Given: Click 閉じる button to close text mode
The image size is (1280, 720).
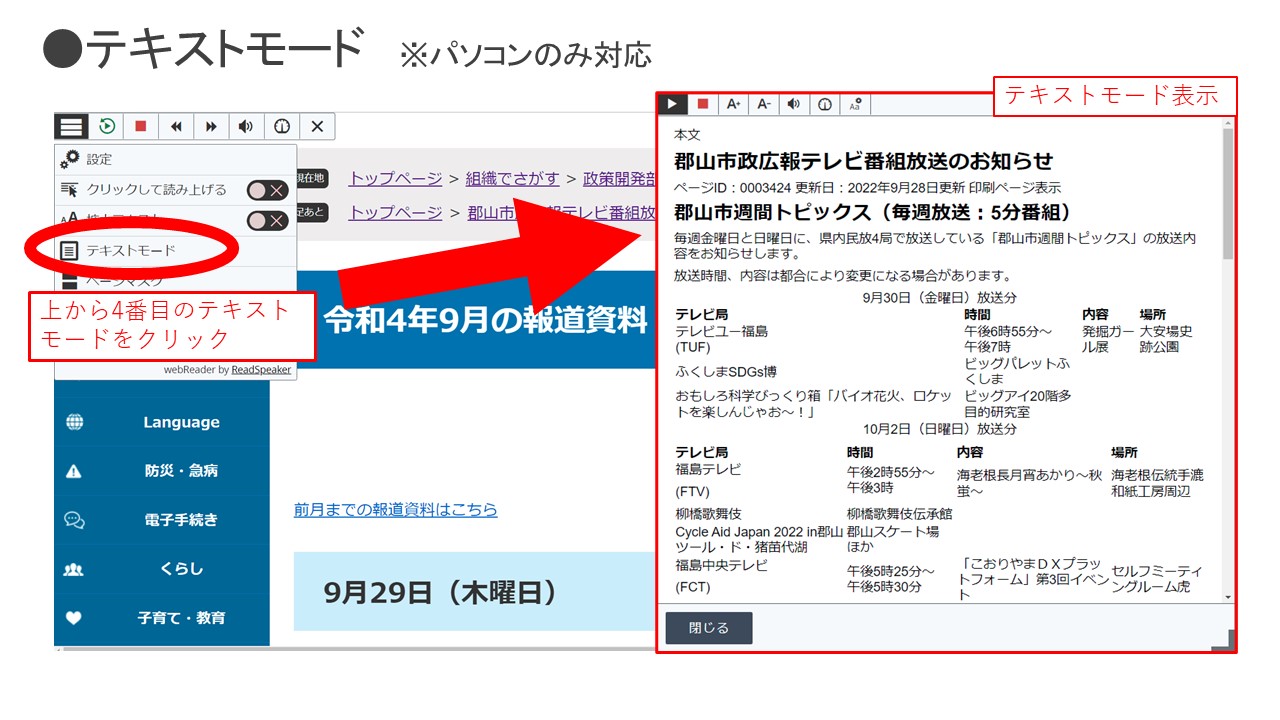Looking at the screenshot, I should pos(709,628).
